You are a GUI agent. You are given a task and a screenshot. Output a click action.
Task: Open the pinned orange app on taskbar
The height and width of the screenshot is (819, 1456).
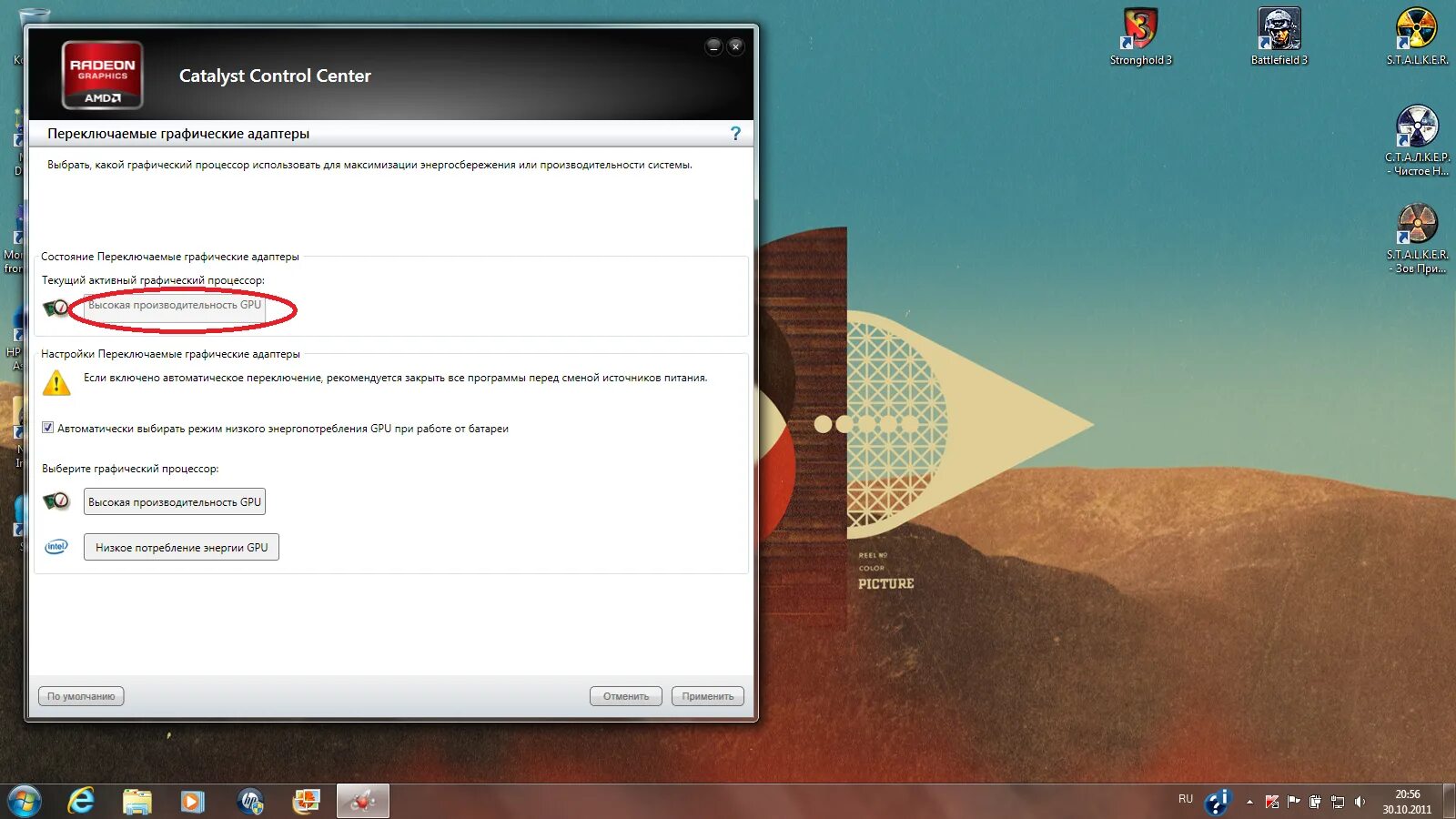coord(307,802)
